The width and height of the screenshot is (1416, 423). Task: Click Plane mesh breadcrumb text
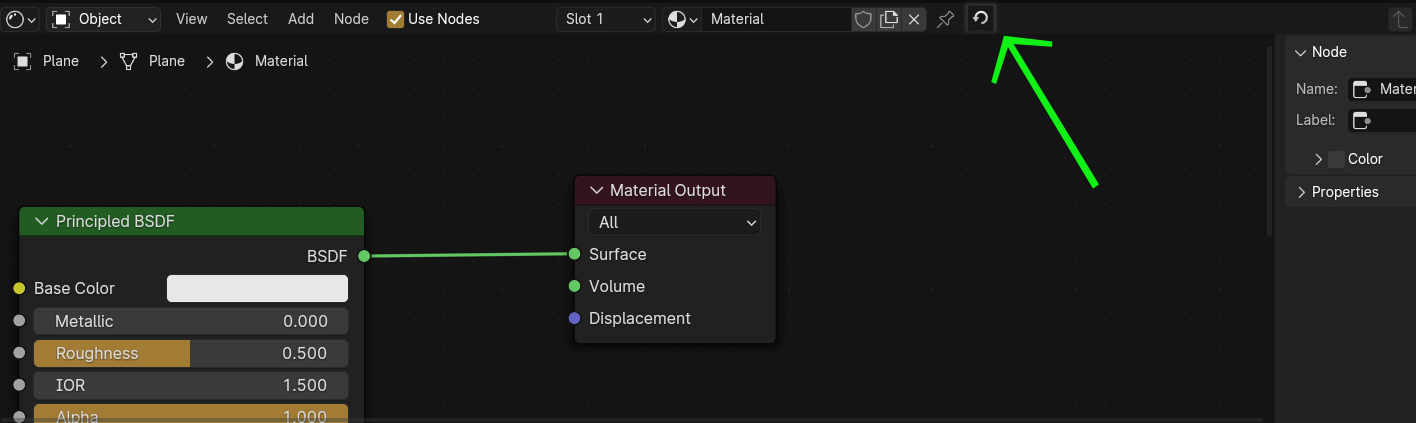coord(167,61)
